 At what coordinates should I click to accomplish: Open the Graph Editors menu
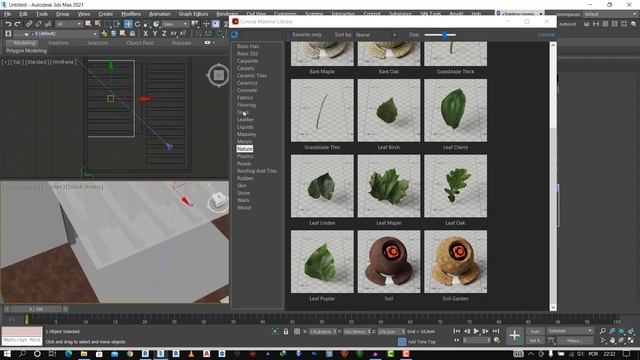[x=193, y=14]
